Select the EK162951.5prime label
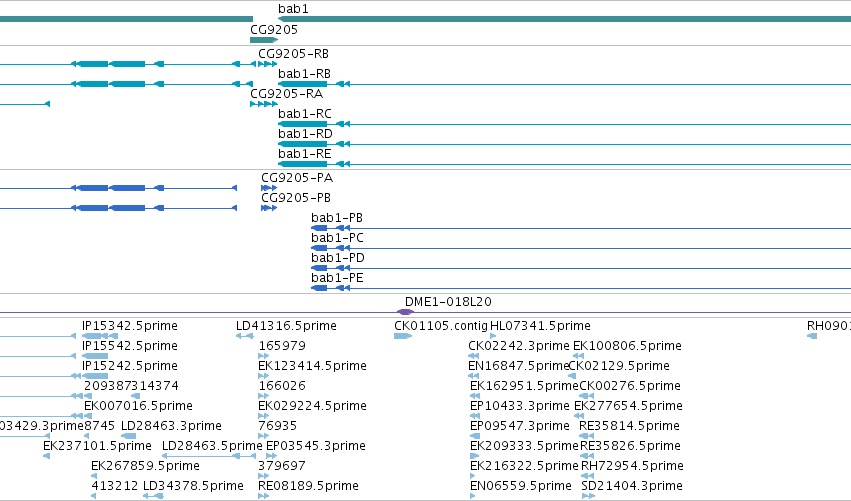This screenshot has width=851, height=501. coord(524,386)
